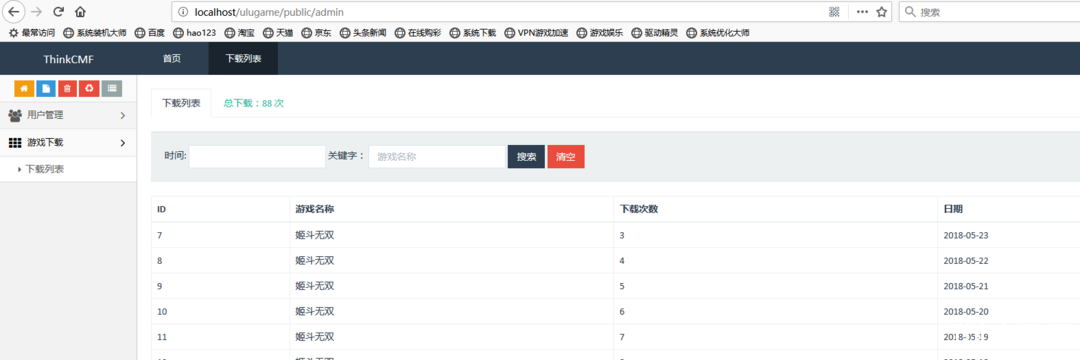Select 下载列表 in the sidebar tree

pyautogui.click(x=45, y=169)
